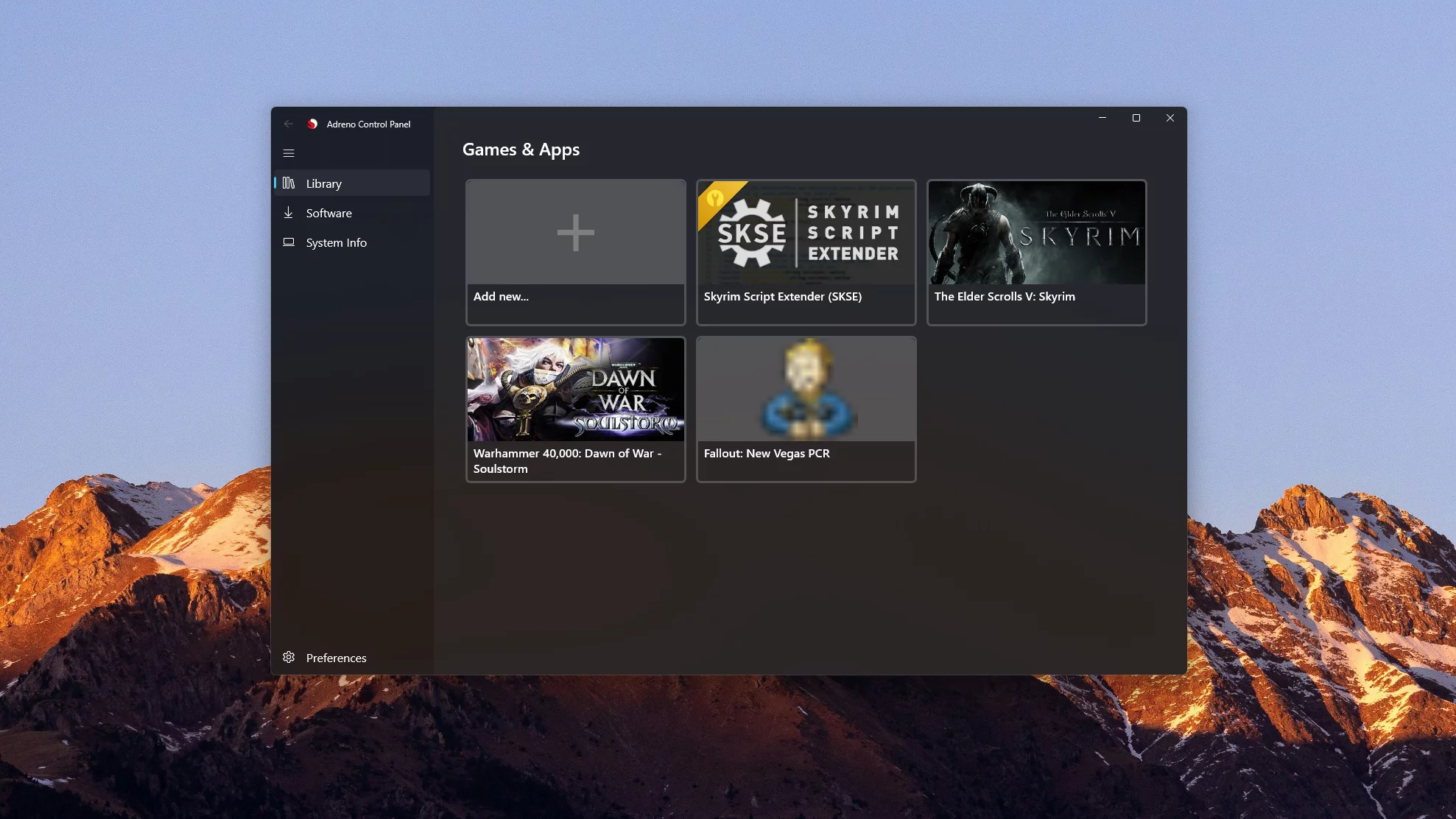Click 'The Elder Scrolls V: Skyrim' title text
The image size is (1456, 819).
[1005, 296]
